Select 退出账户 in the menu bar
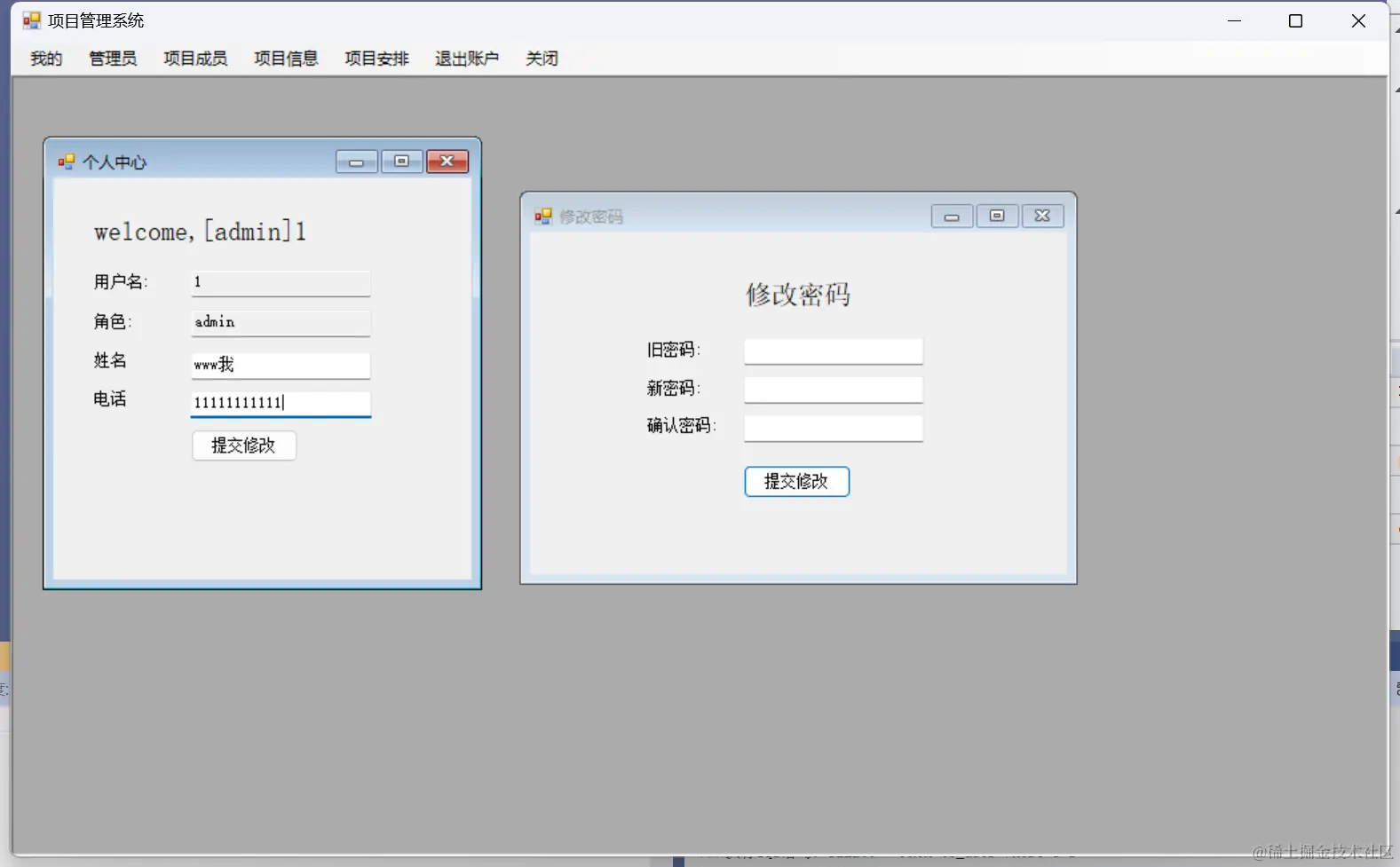This screenshot has width=1400, height=867. pyautogui.click(x=467, y=59)
